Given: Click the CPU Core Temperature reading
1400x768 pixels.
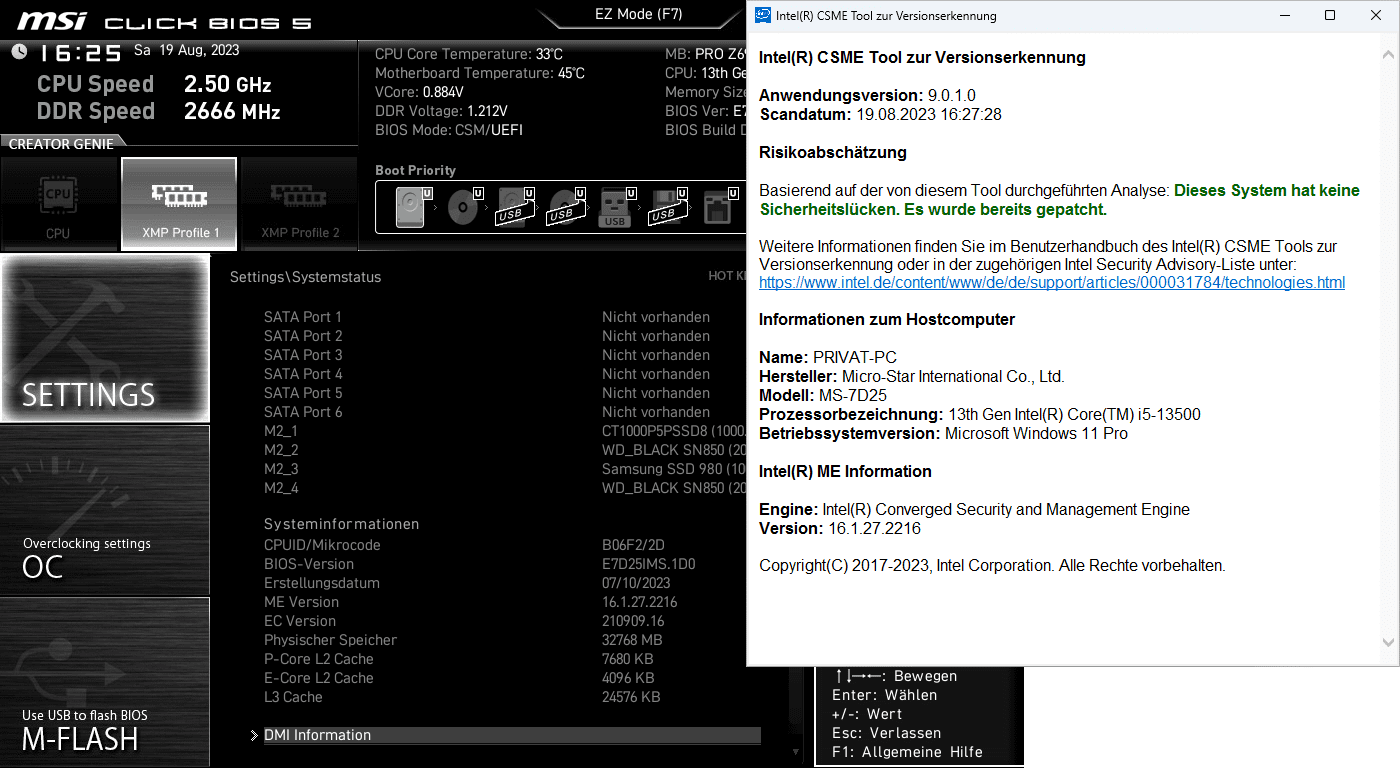Looking at the screenshot, I should pyautogui.click(x=469, y=54).
